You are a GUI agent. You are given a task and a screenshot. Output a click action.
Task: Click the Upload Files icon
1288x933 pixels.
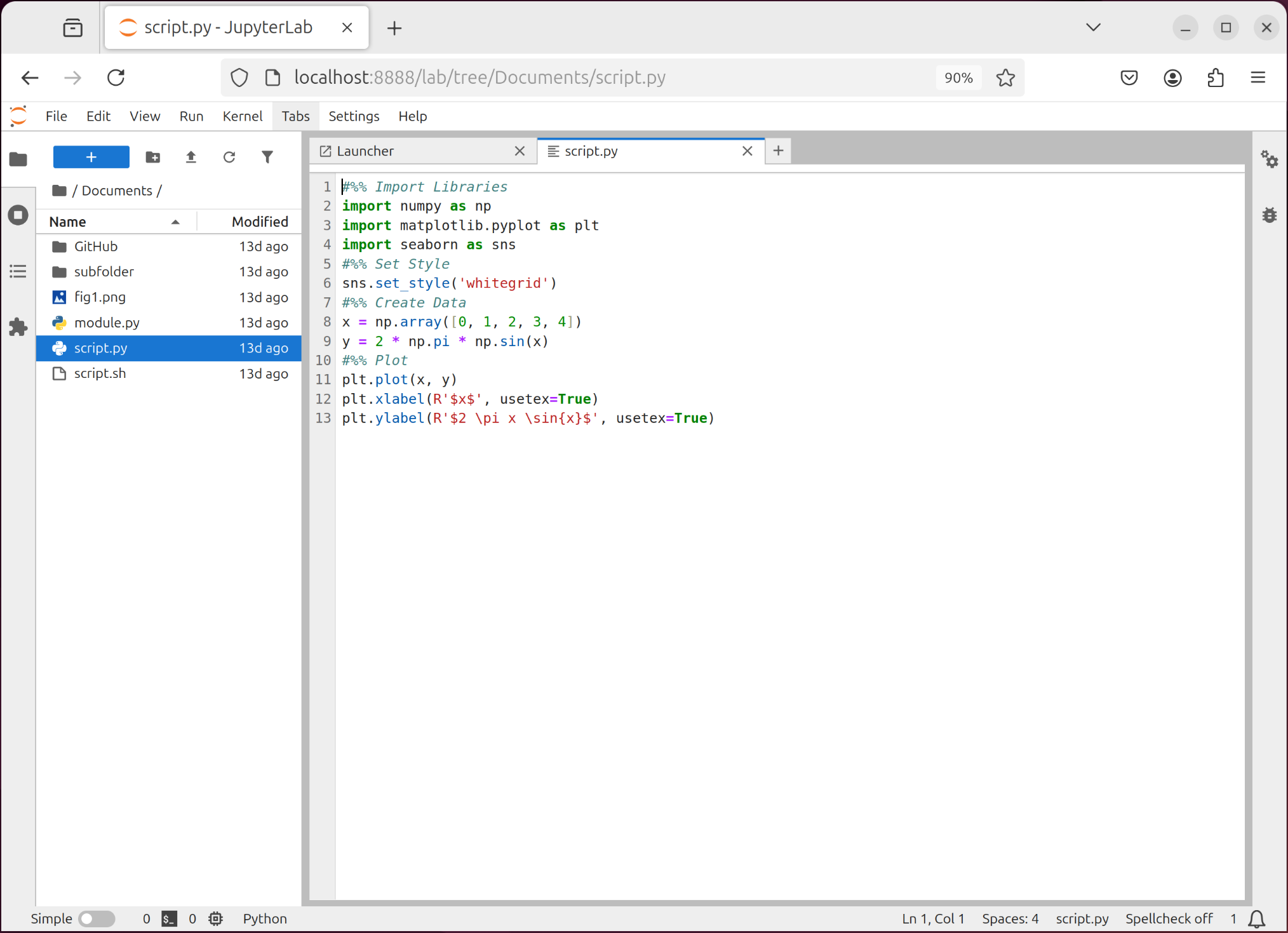point(191,157)
